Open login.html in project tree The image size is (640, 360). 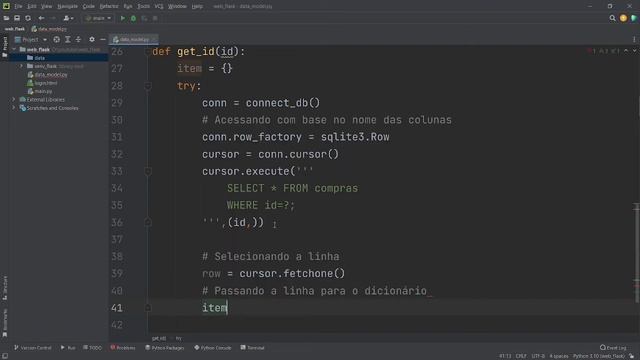pyautogui.click(x=42, y=83)
